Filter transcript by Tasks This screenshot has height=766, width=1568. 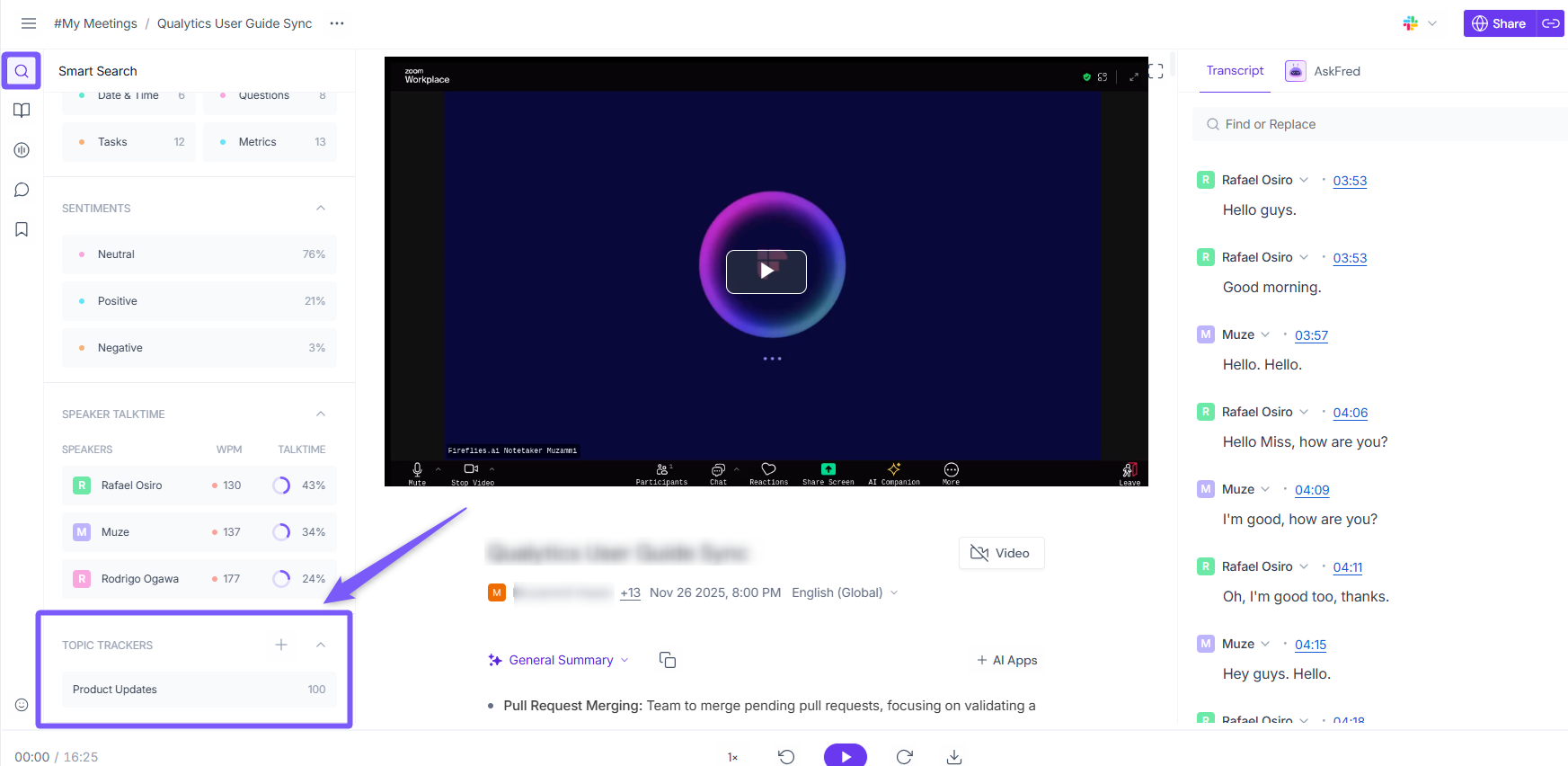pos(128,142)
